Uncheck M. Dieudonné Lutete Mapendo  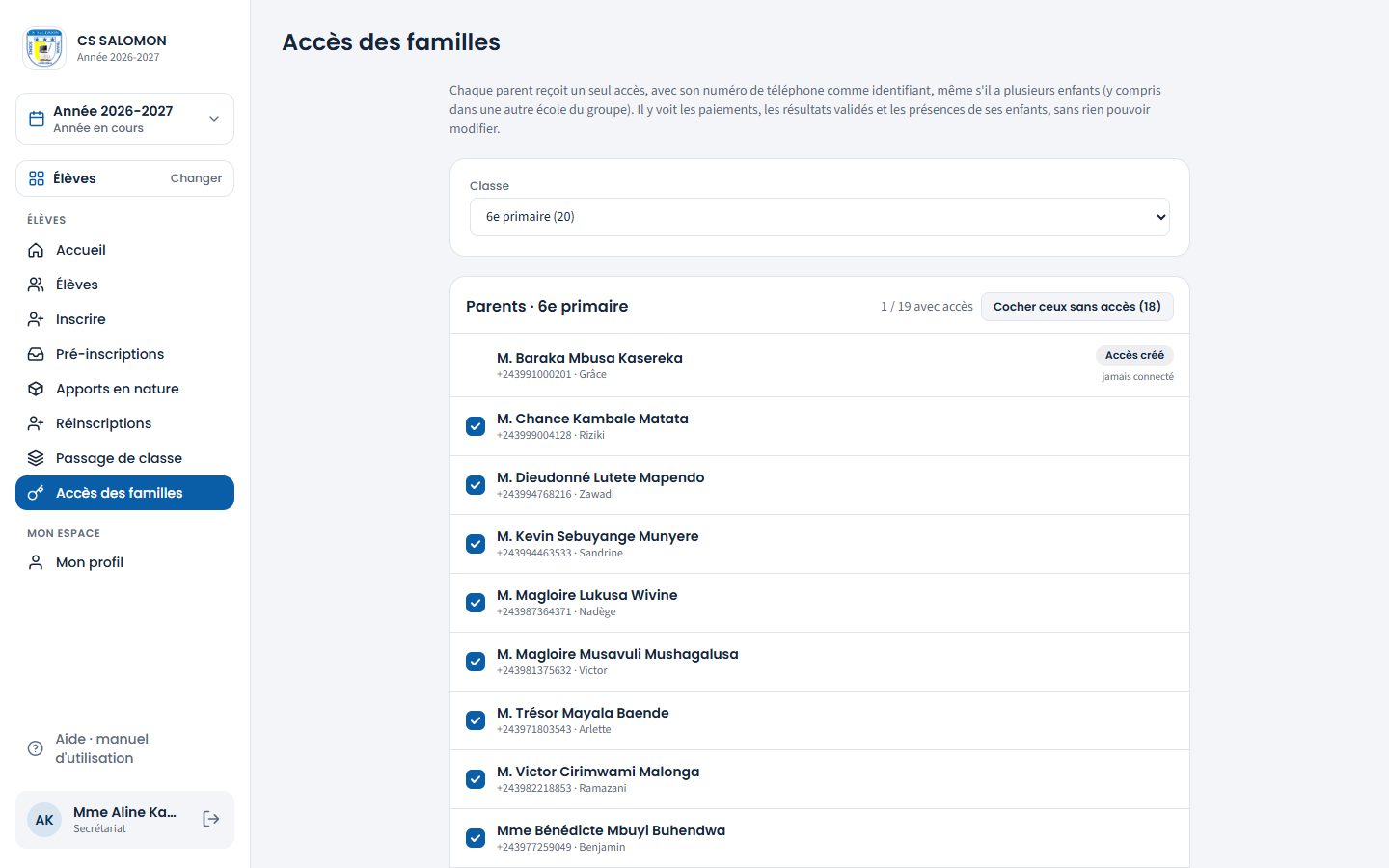click(x=476, y=485)
